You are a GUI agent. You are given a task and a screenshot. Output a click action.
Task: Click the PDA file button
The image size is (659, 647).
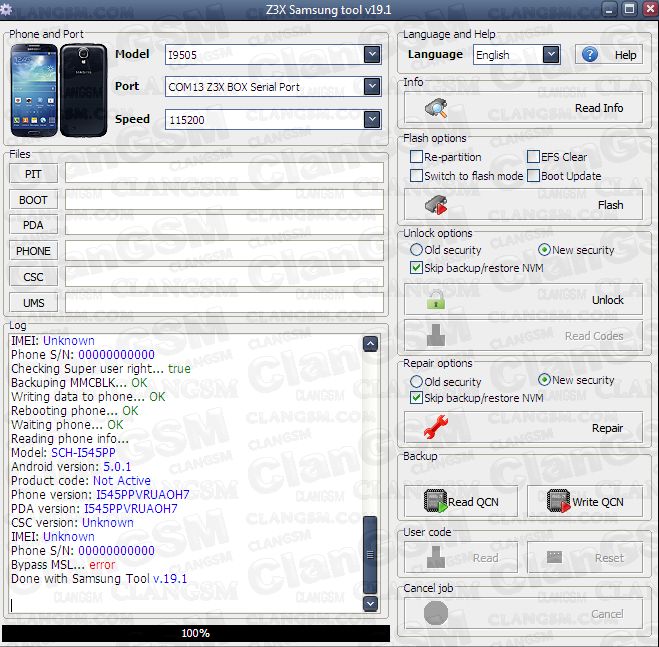click(x=33, y=225)
